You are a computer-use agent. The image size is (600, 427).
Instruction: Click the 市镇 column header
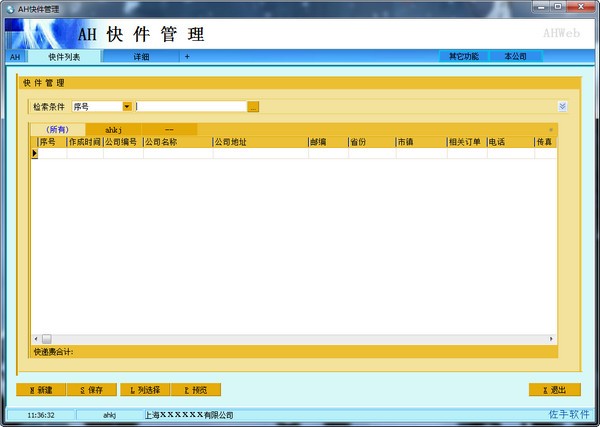pos(421,142)
